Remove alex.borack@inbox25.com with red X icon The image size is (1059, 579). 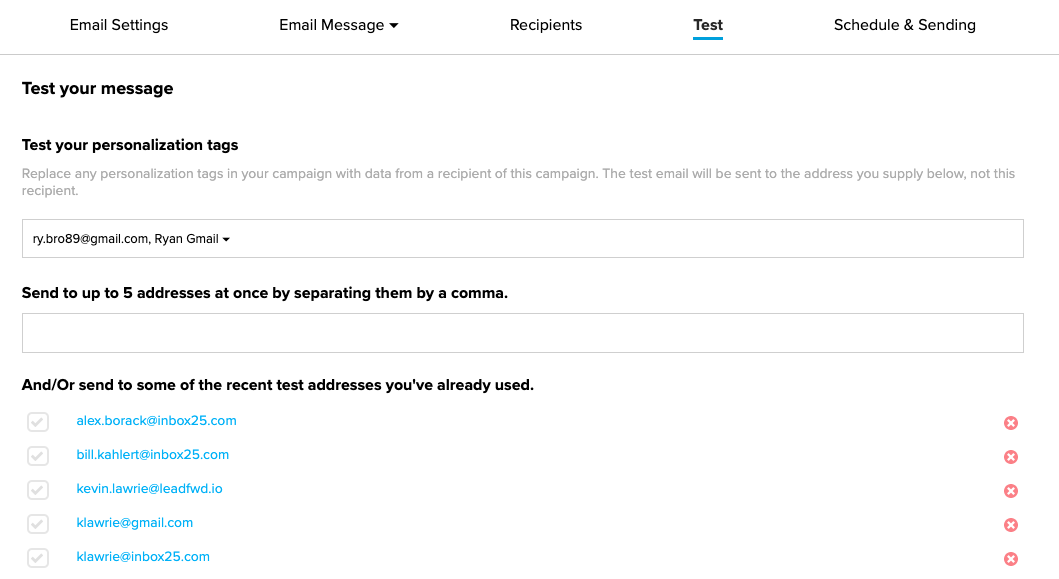click(x=1010, y=423)
